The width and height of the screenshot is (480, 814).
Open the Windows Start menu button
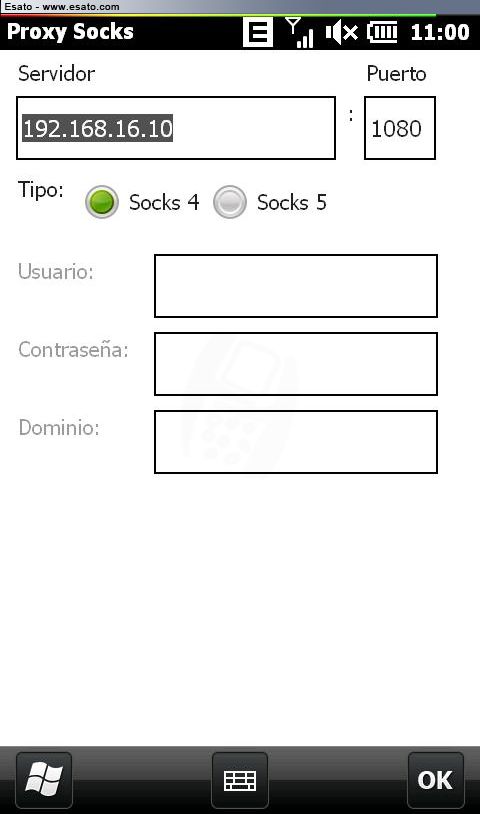click(44, 780)
